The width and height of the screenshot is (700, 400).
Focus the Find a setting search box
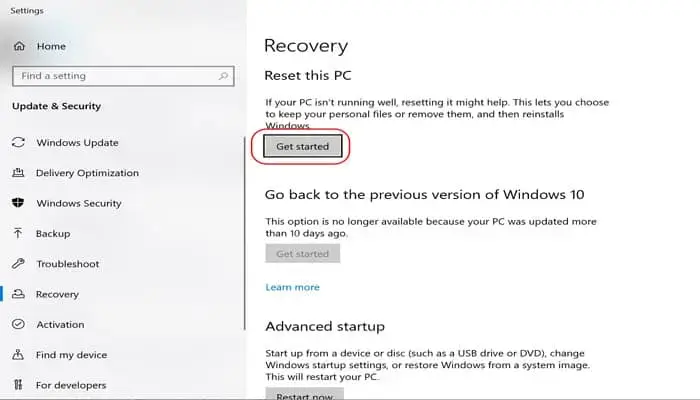coord(110,76)
